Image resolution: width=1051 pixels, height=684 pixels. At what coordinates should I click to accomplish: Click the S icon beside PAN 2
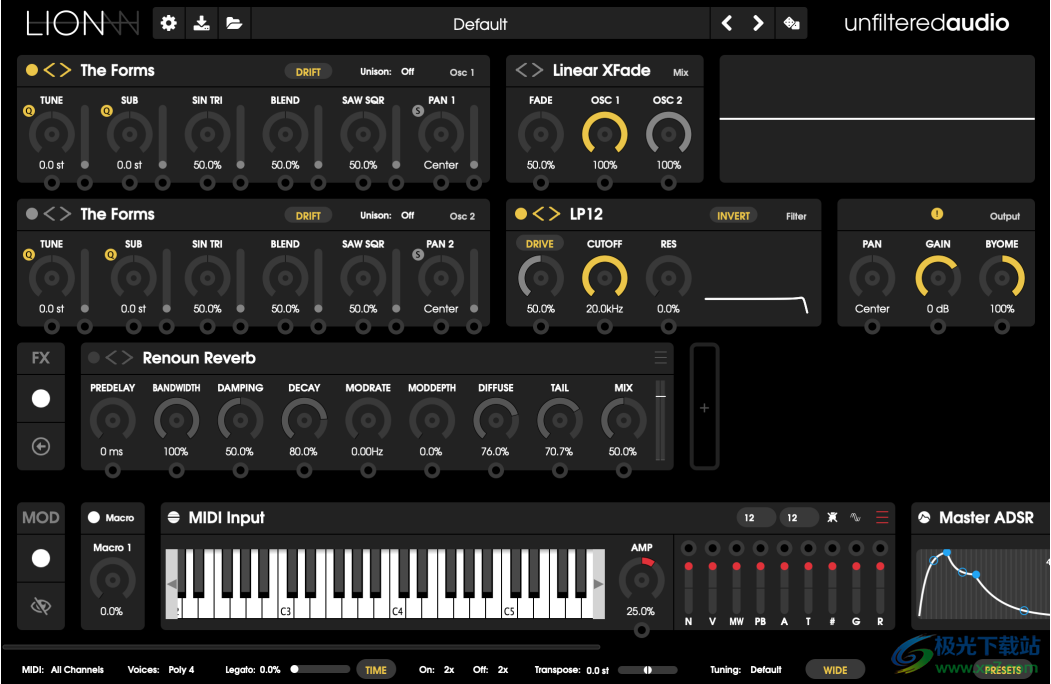pyautogui.click(x=418, y=255)
